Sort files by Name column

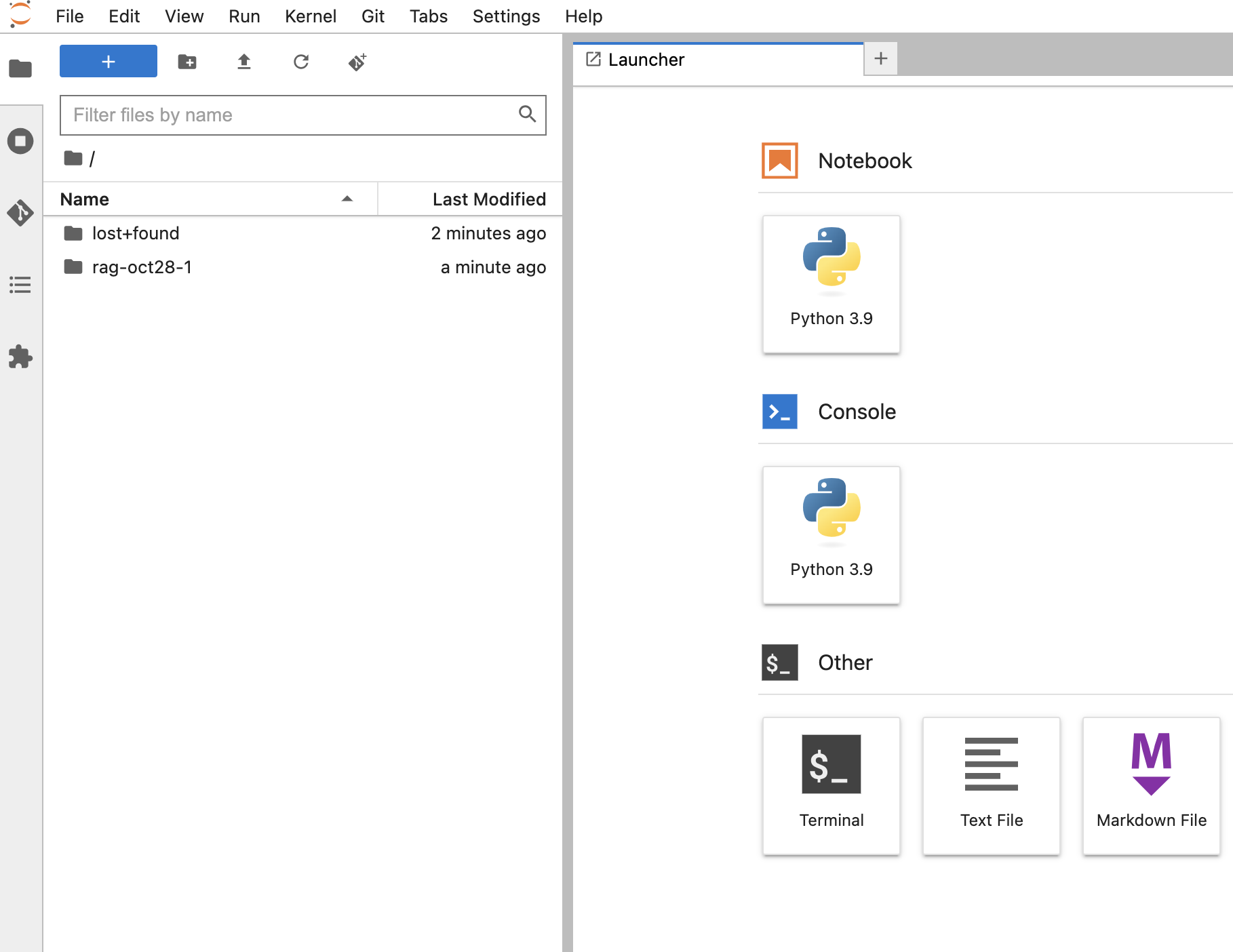click(210, 199)
